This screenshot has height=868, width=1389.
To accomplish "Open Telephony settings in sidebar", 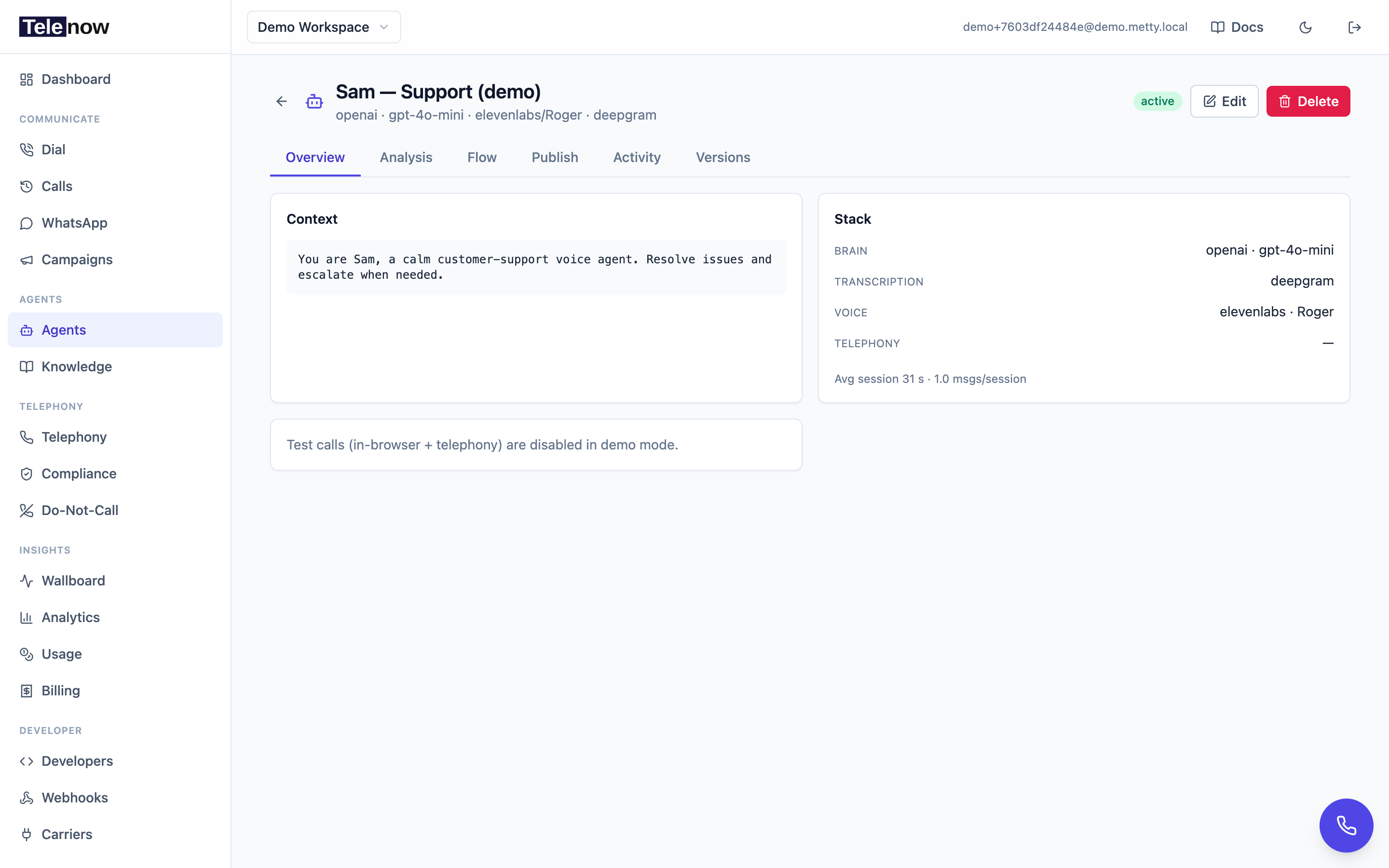I will 115,437.
